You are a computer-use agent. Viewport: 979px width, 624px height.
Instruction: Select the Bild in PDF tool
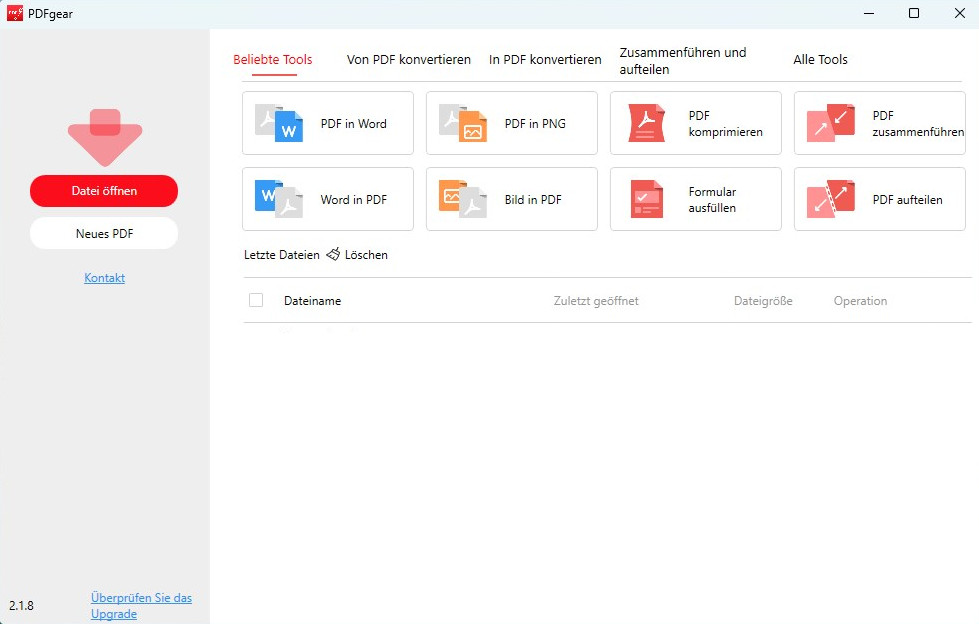(x=511, y=199)
